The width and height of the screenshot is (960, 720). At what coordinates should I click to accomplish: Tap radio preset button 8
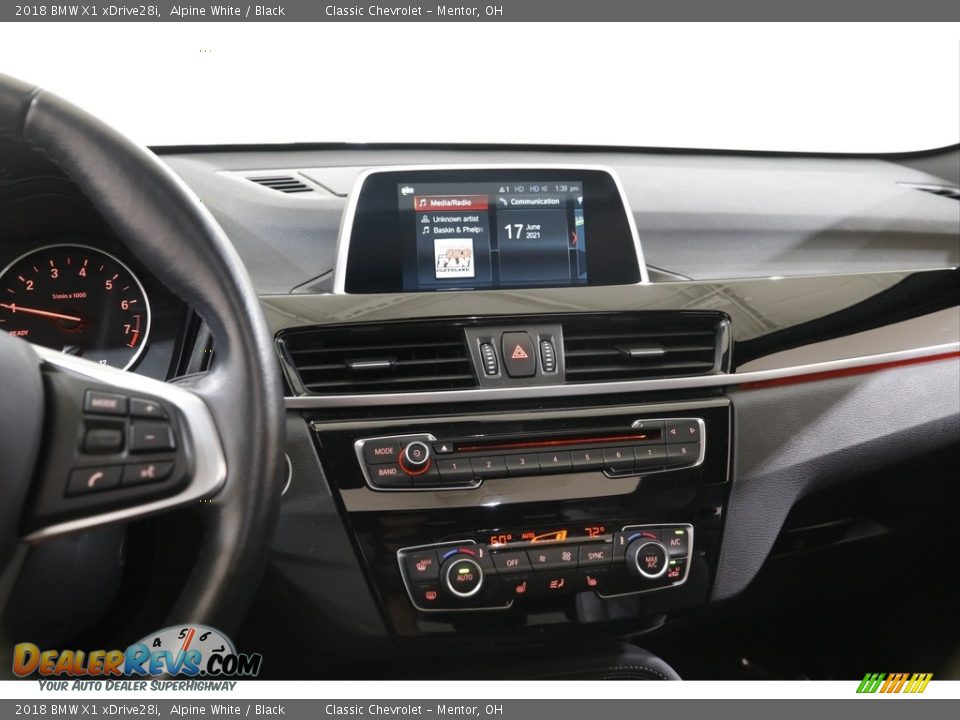pyautogui.click(x=683, y=452)
